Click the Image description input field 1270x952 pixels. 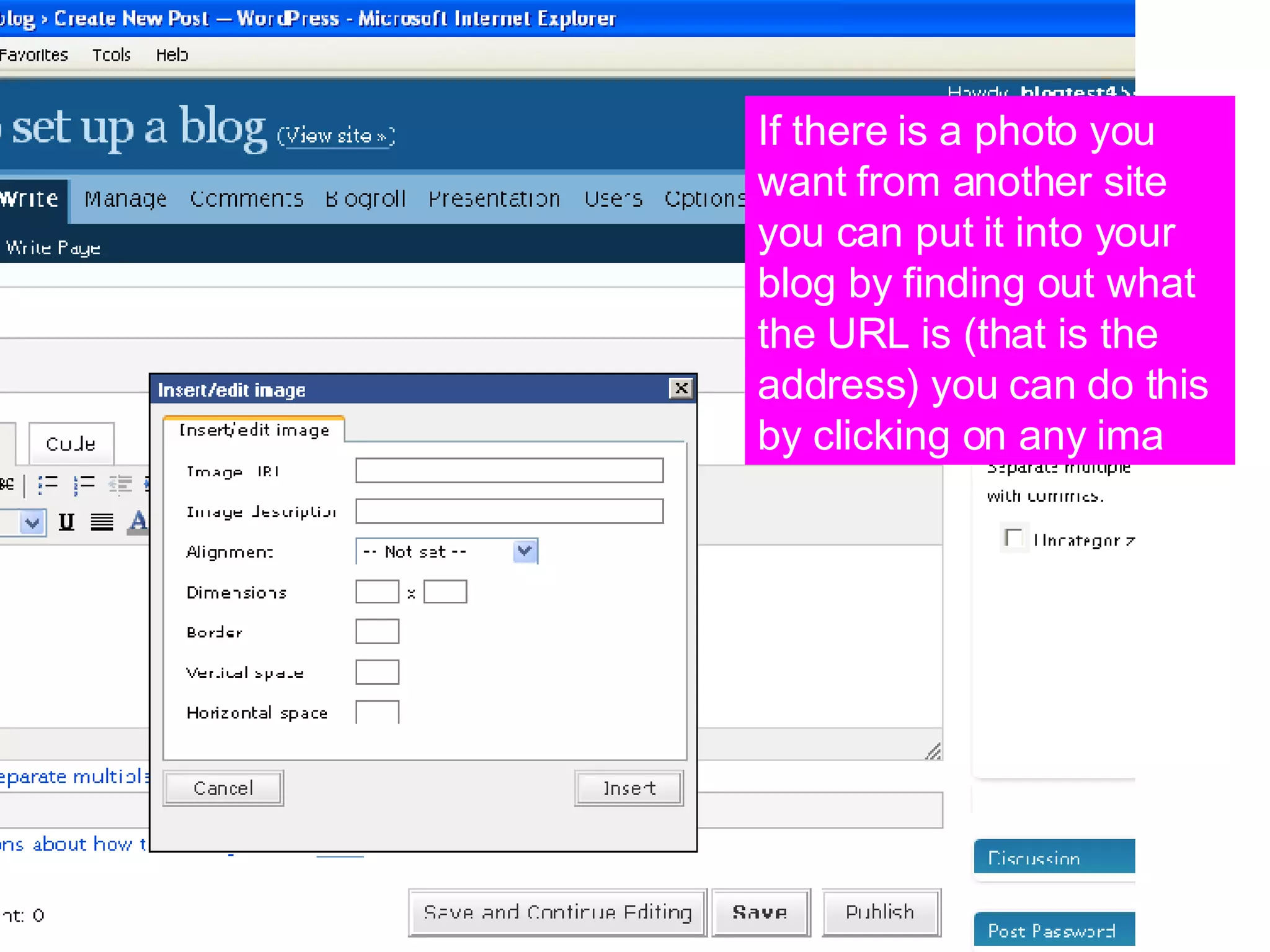[509, 511]
